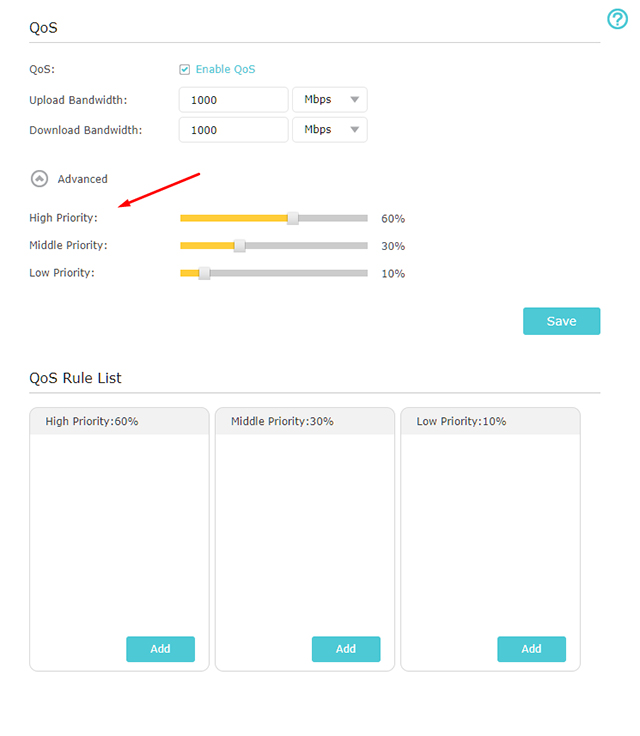
Task: Click the Middle Priority slider handle
Action: 239,245
